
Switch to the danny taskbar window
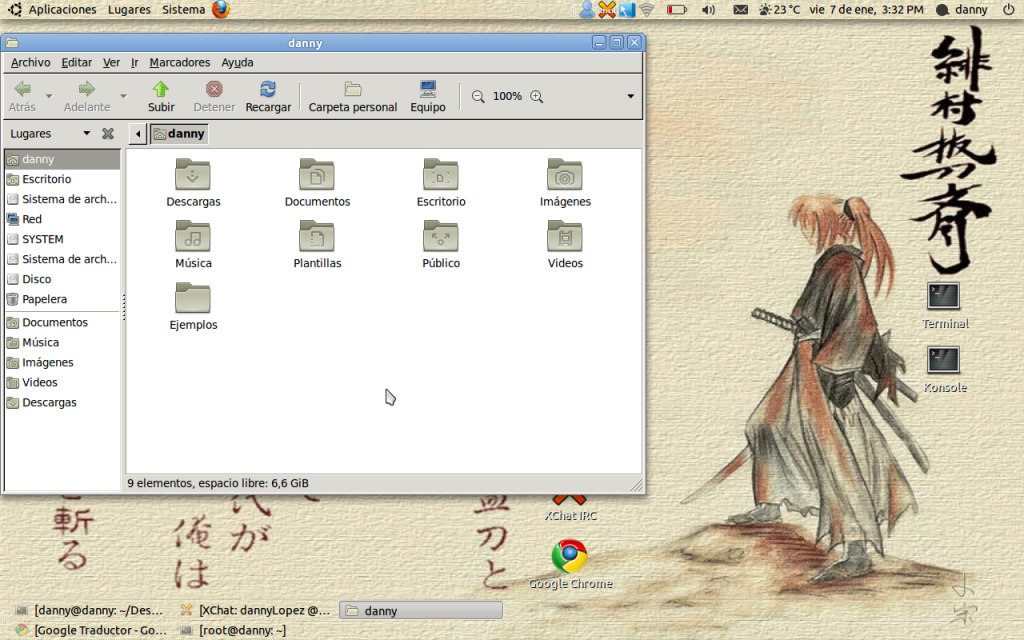pyautogui.click(x=421, y=611)
